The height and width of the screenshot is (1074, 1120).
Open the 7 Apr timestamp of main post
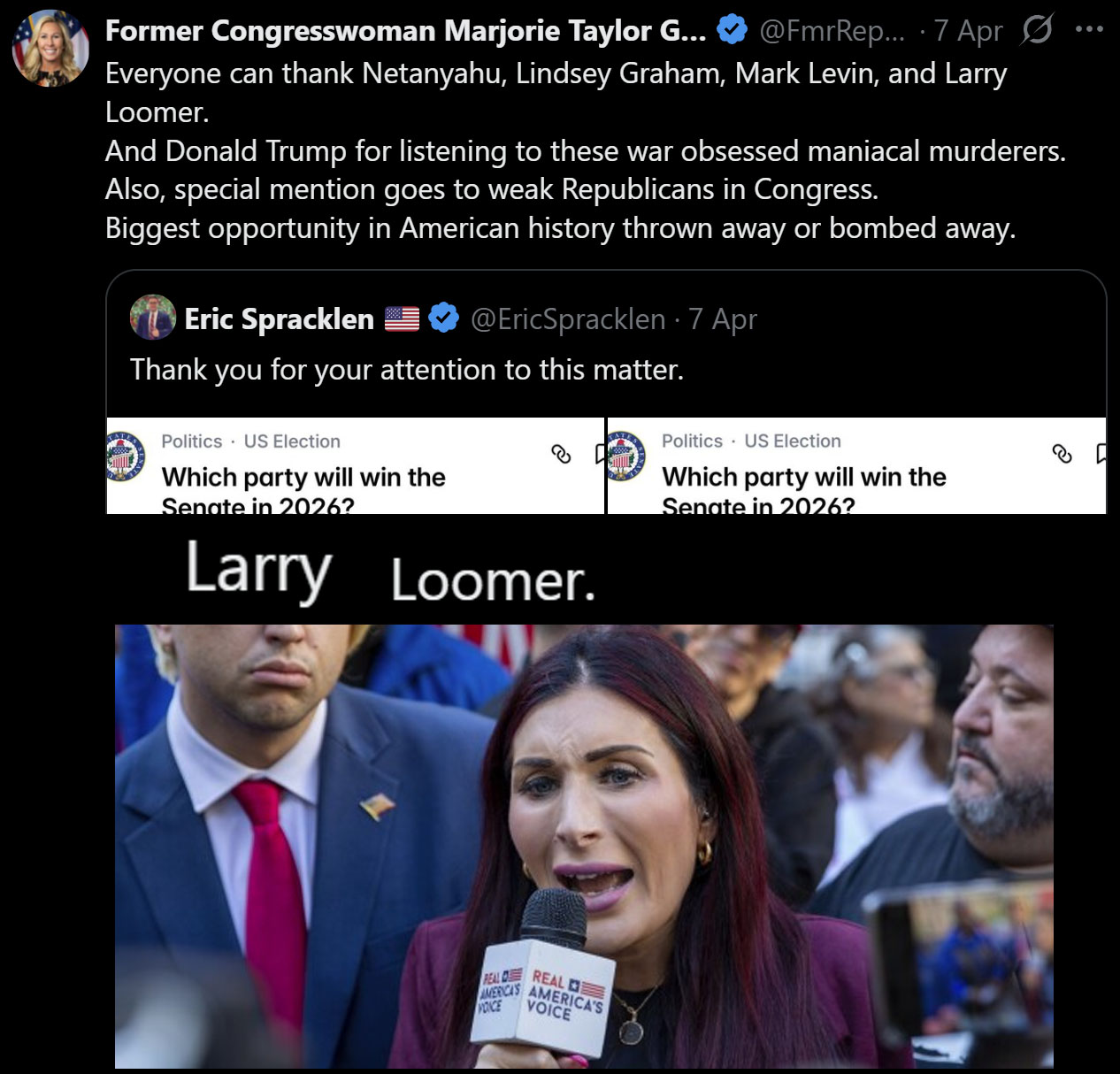tap(968, 31)
